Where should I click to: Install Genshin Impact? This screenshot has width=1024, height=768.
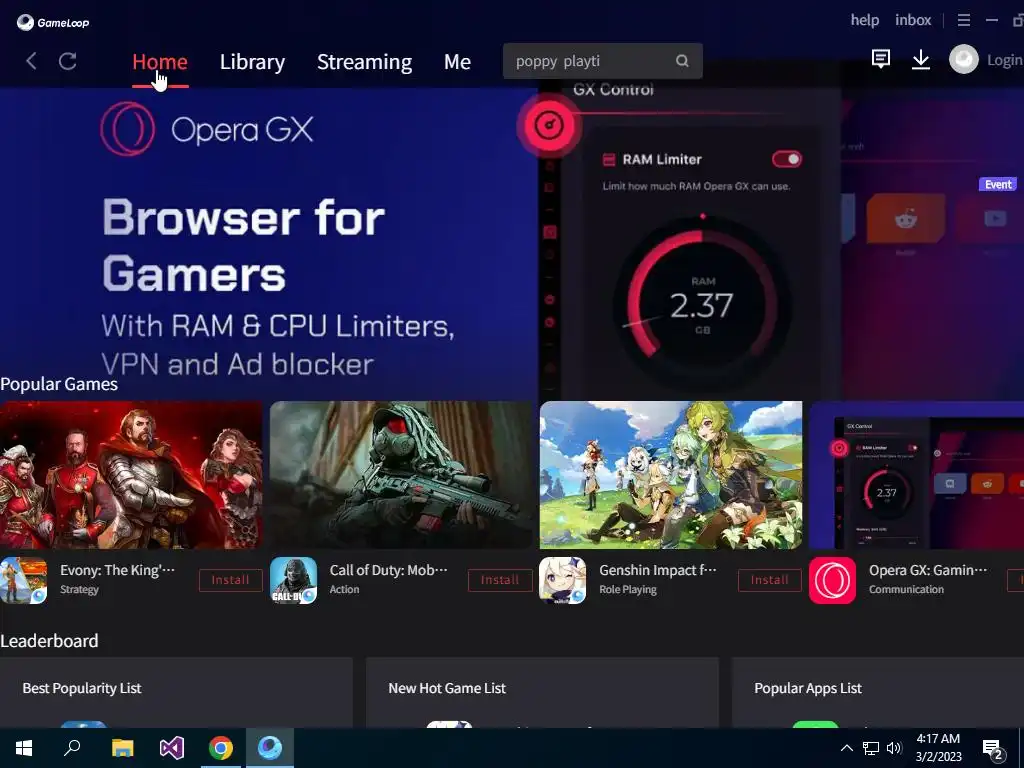point(770,580)
